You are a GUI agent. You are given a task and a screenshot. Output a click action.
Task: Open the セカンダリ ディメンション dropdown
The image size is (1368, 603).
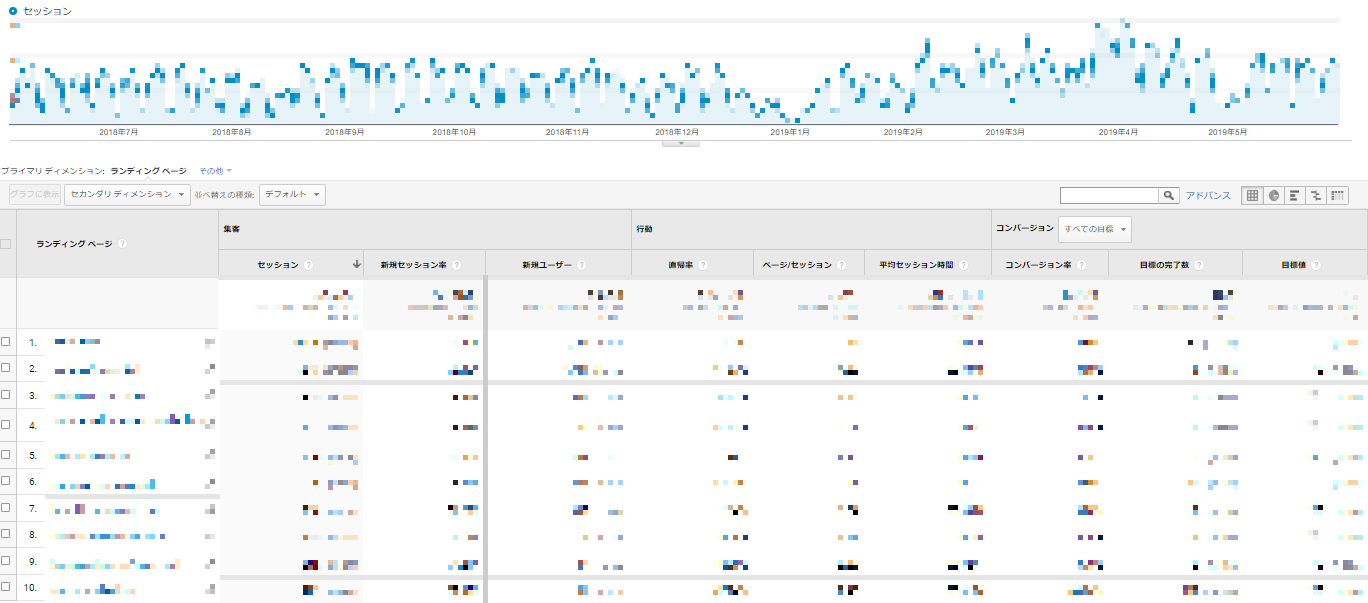click(127, 195)
